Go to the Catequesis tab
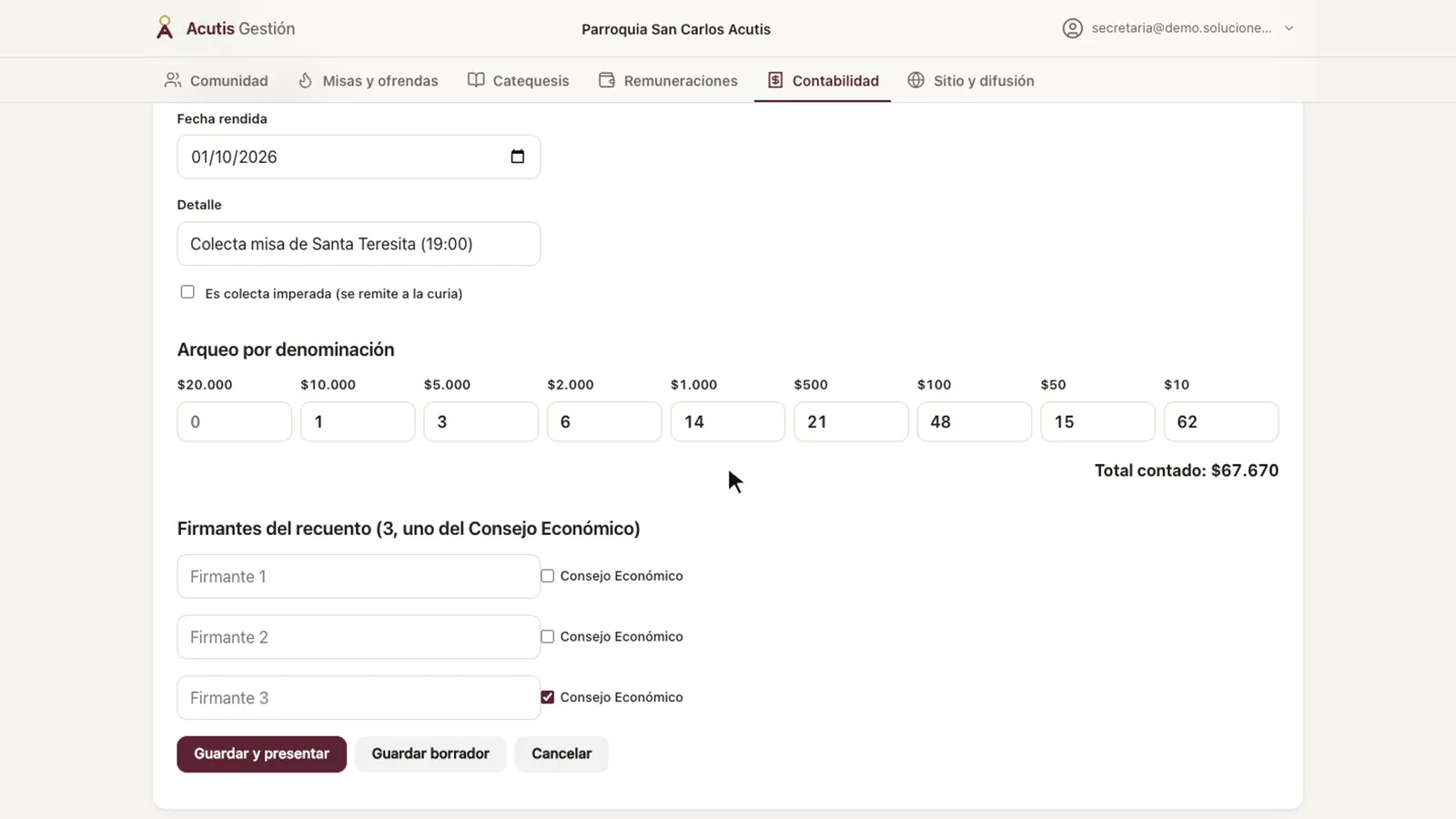Viewport: 1456px width, 819px height. point(519,80)
